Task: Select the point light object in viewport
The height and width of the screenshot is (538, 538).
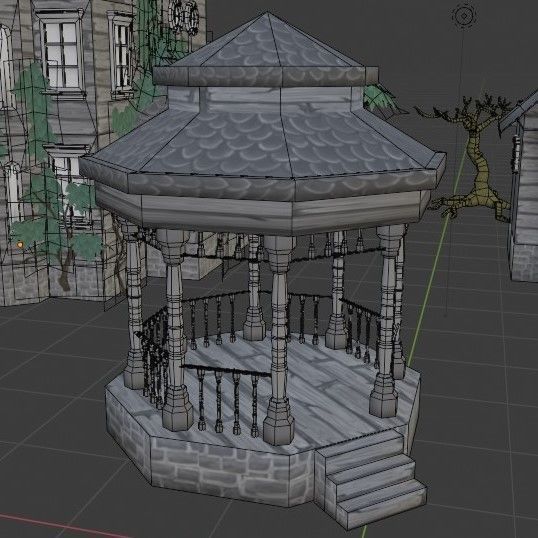Action: 464,16
